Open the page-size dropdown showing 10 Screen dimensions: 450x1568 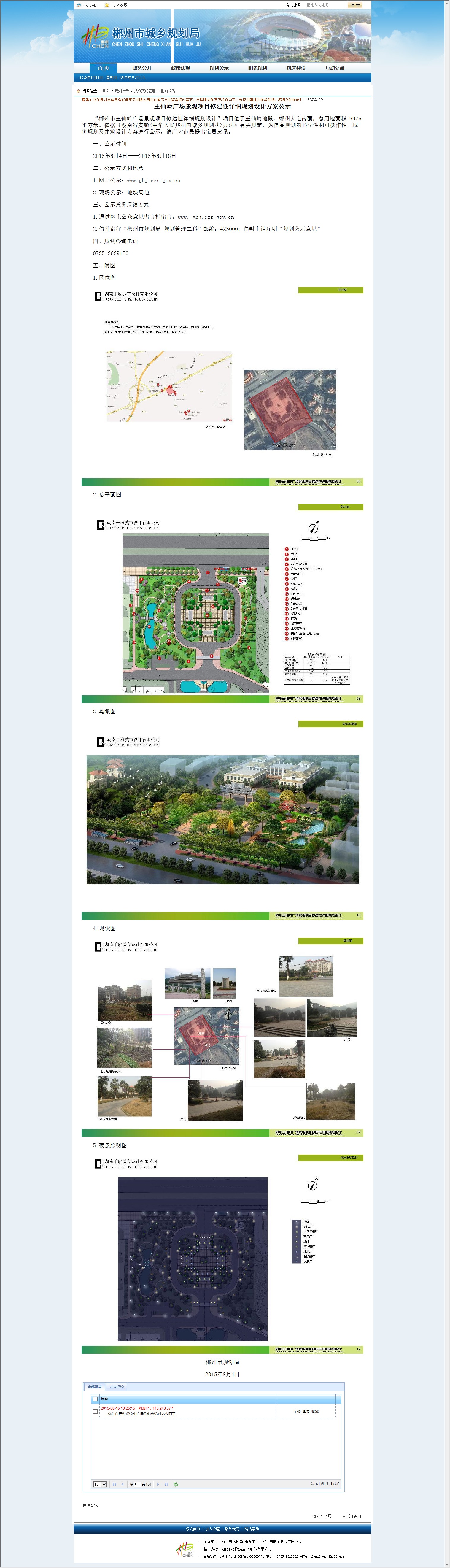pos(100,1484)
